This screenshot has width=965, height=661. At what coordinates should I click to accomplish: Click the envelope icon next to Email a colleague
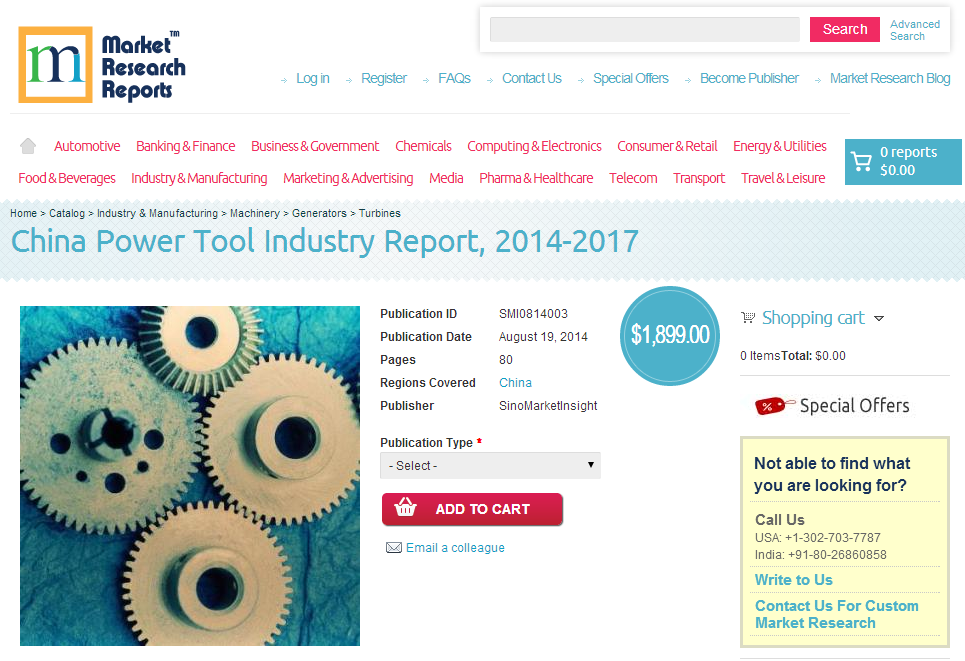click(393, 548)
